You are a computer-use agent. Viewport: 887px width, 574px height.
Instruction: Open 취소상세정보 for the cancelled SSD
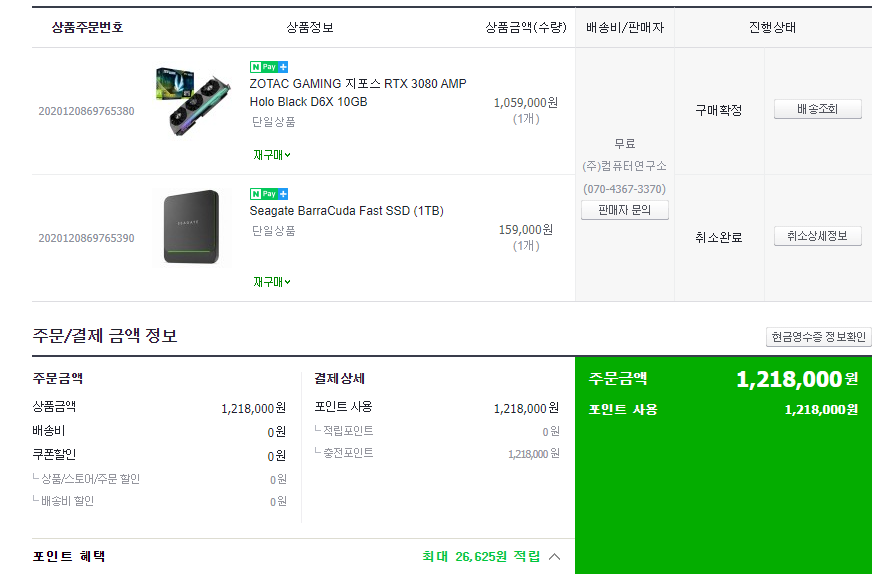click(817, 236)
